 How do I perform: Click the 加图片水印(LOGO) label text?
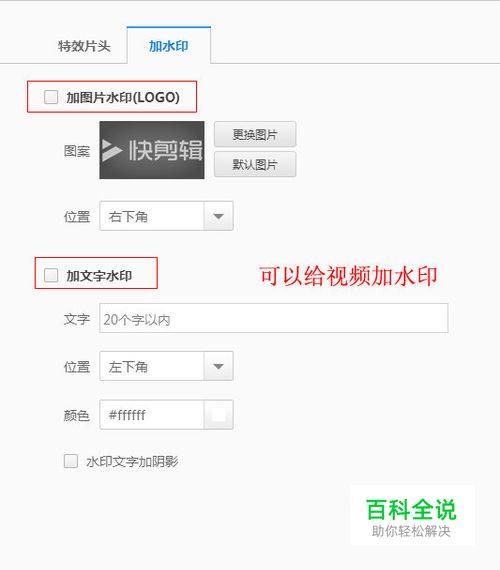[123, 97]
